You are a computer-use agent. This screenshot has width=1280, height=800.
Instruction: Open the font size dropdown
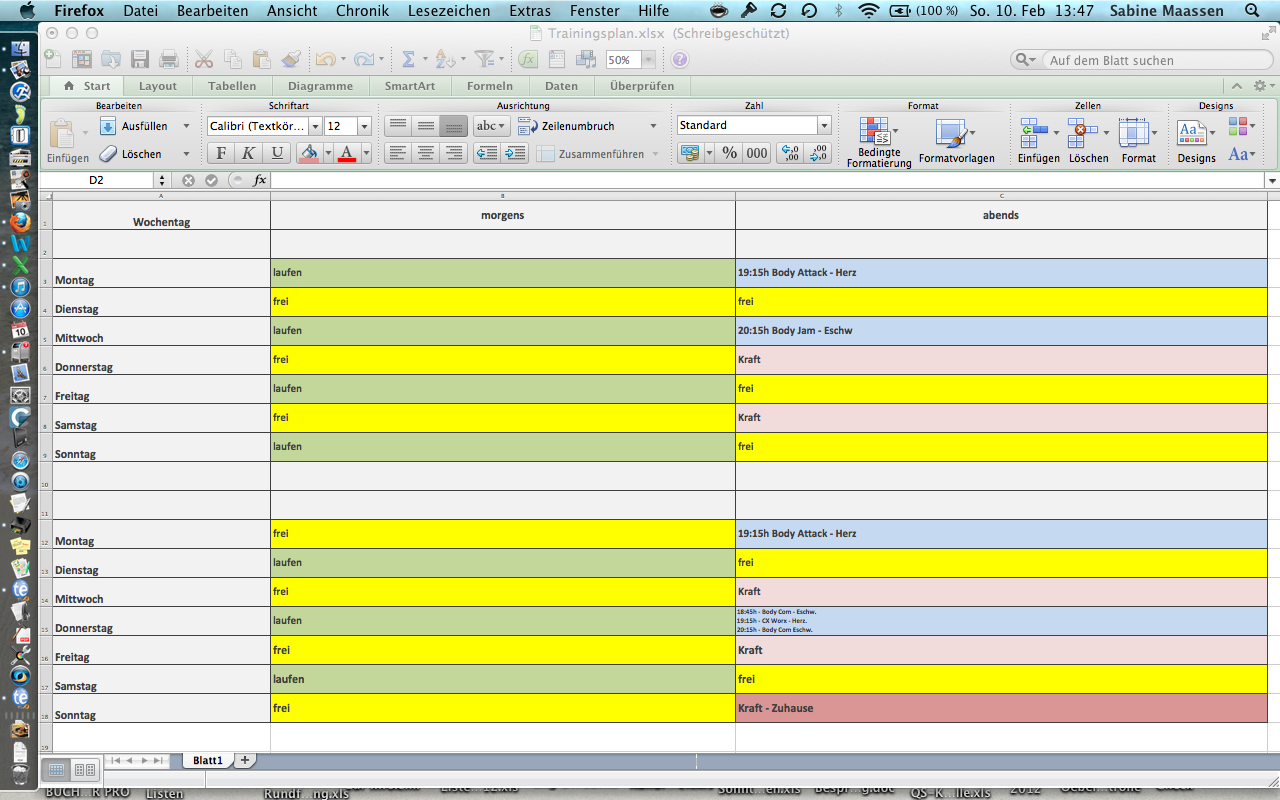[364, 126]
